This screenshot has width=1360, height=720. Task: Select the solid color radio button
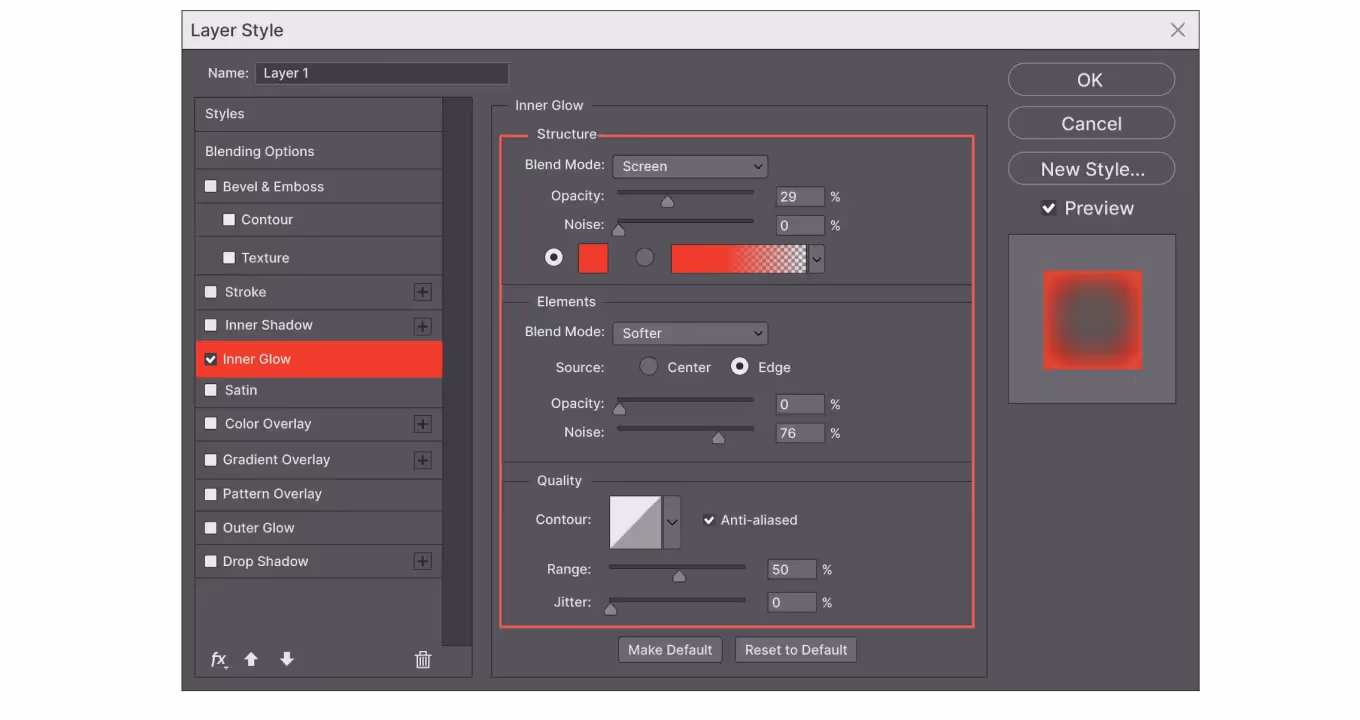click(x=554, y=257)
